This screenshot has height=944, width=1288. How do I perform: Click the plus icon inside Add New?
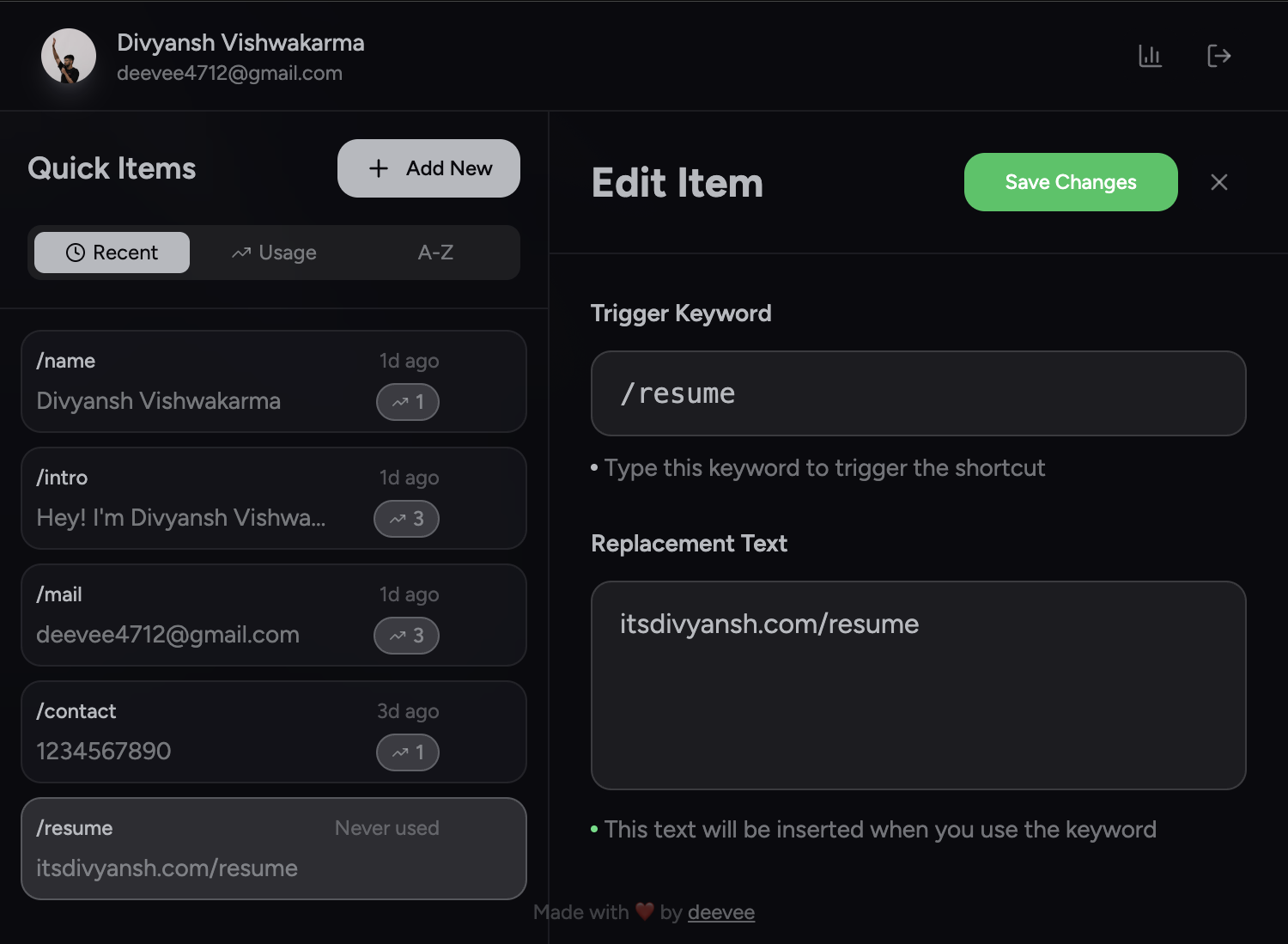(378, 168)
